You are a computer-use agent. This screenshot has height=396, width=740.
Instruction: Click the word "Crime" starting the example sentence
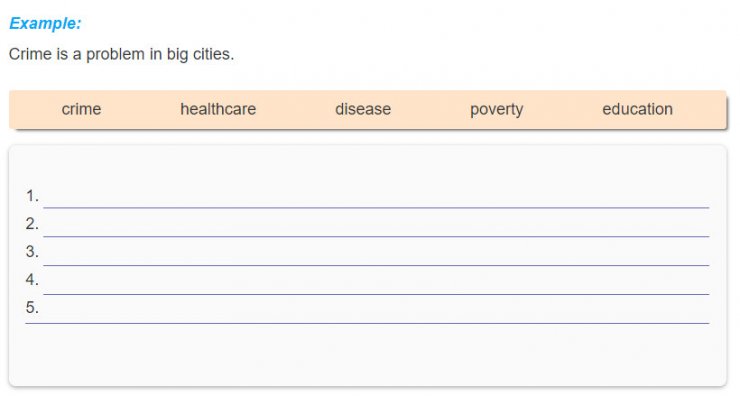click(30, 54)
